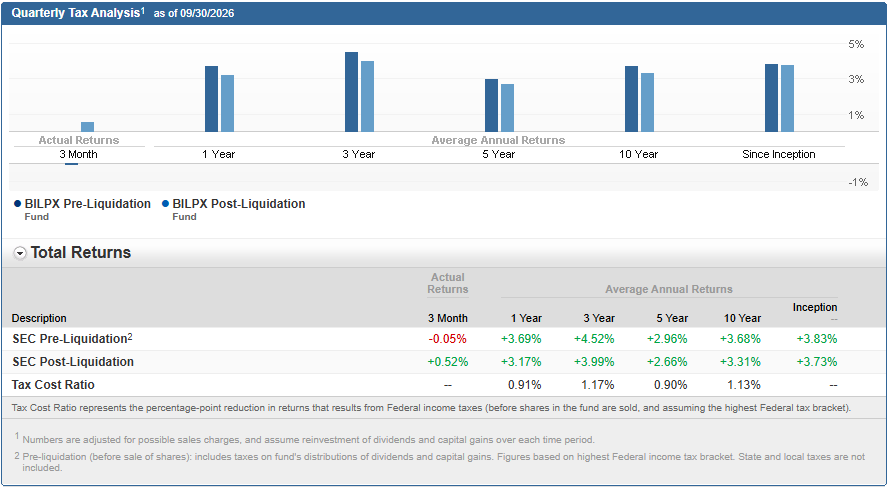
Task: Click the +4.52% 3 Year value
Action: (594, 339)
